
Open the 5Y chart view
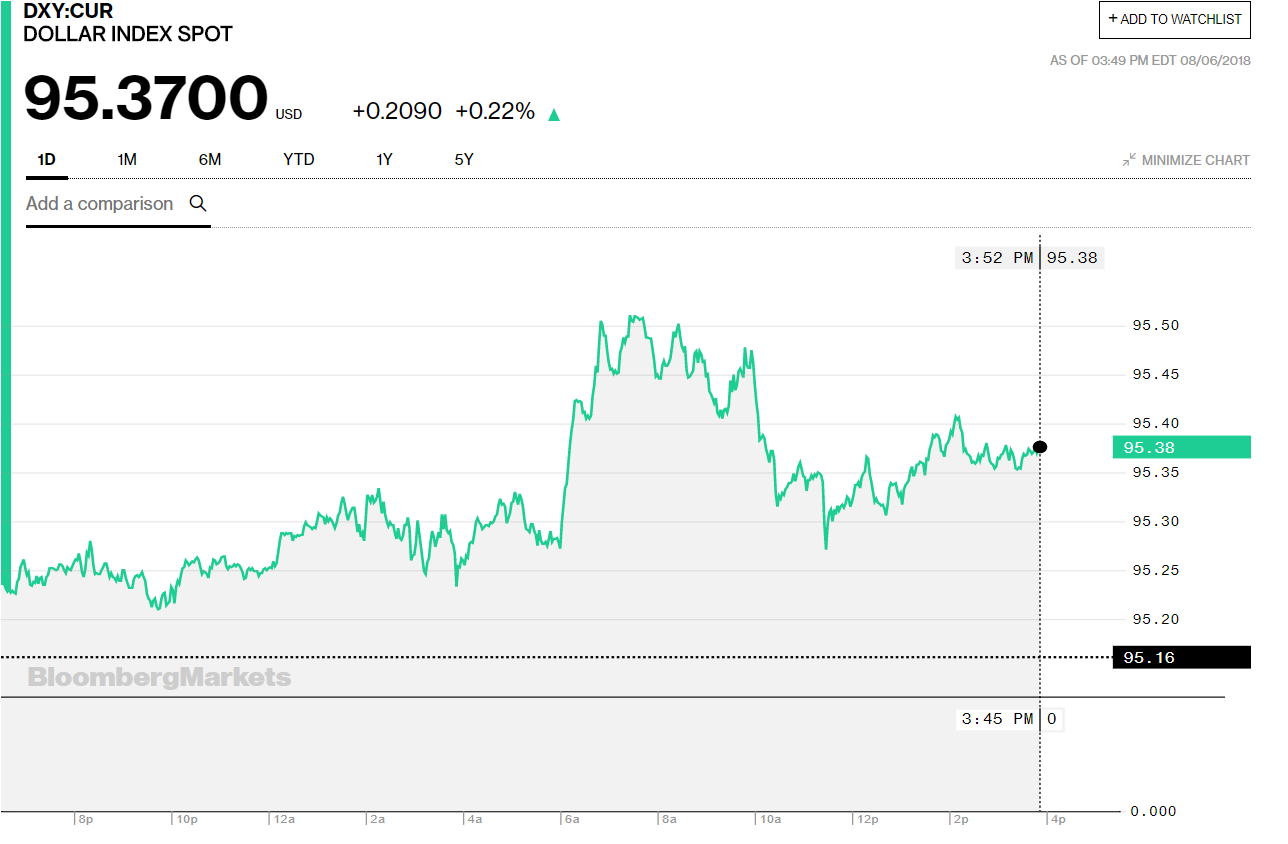pyautogui.click(x=463, y=159)
